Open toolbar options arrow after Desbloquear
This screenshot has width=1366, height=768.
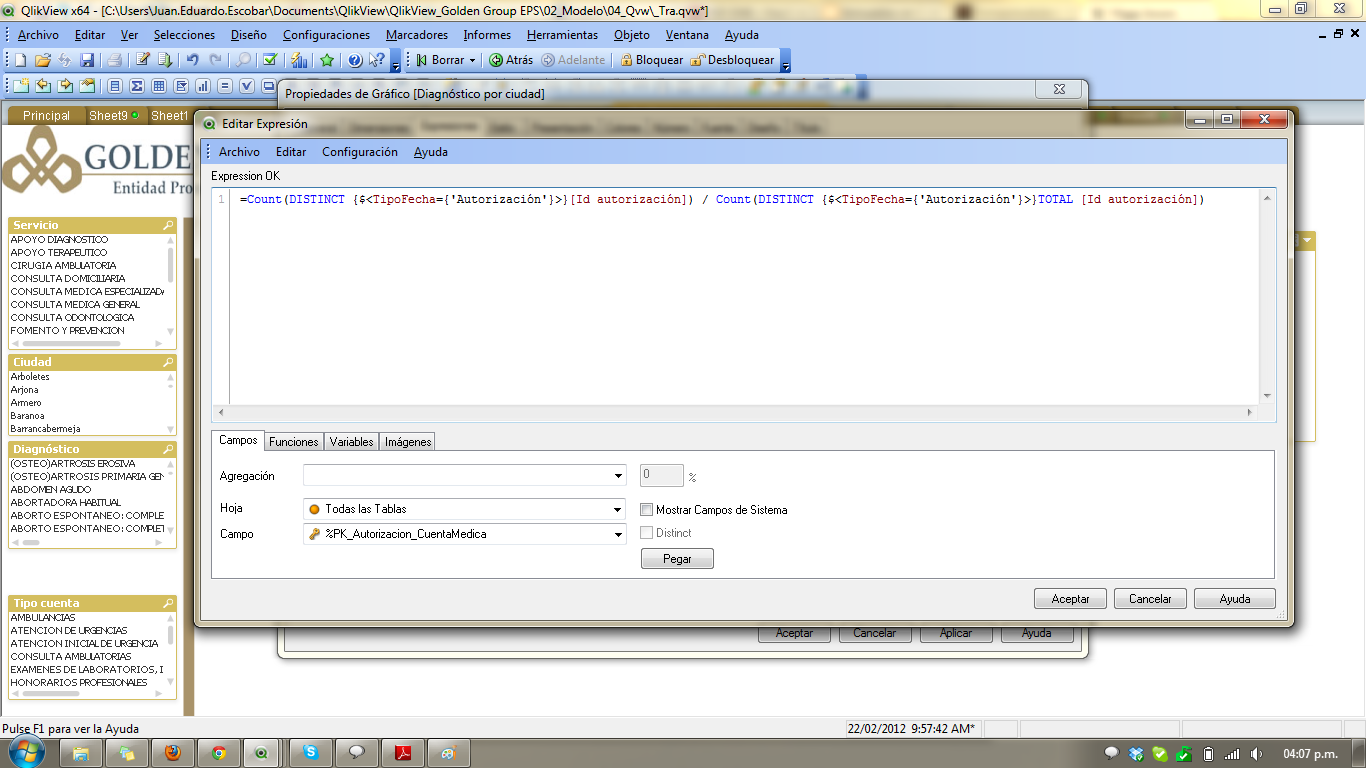click(785, 61)
